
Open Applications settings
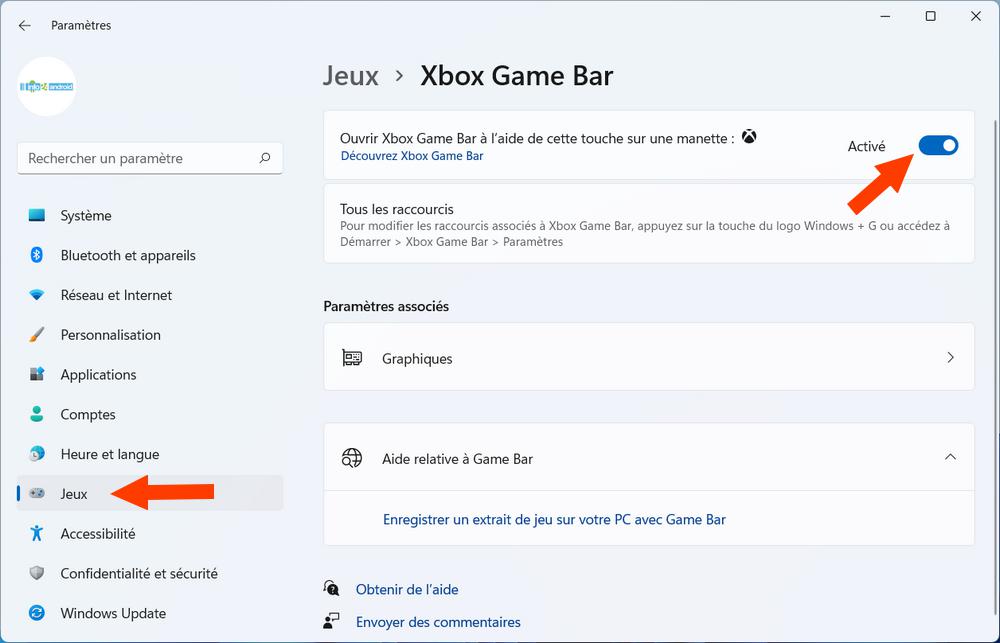tap(150, 374)
